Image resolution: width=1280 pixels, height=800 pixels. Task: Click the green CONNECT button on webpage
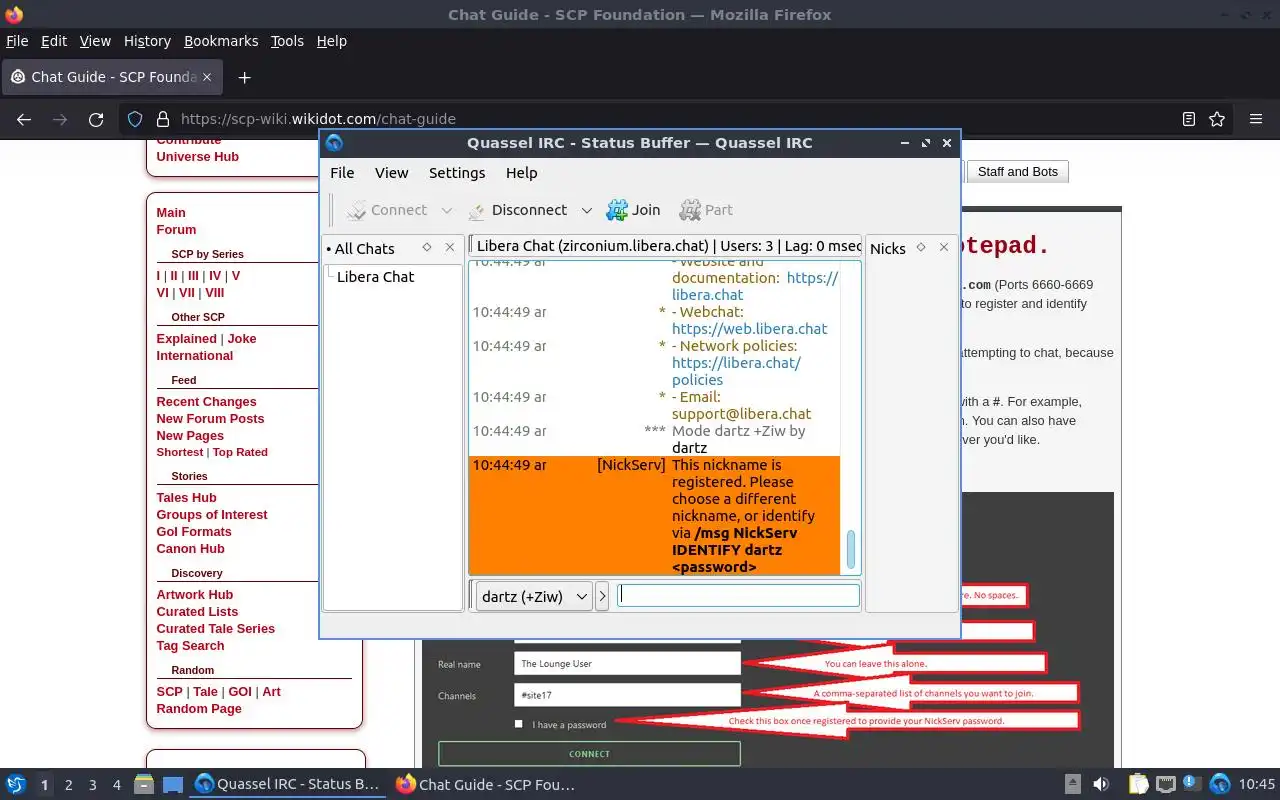click(589, 753)
